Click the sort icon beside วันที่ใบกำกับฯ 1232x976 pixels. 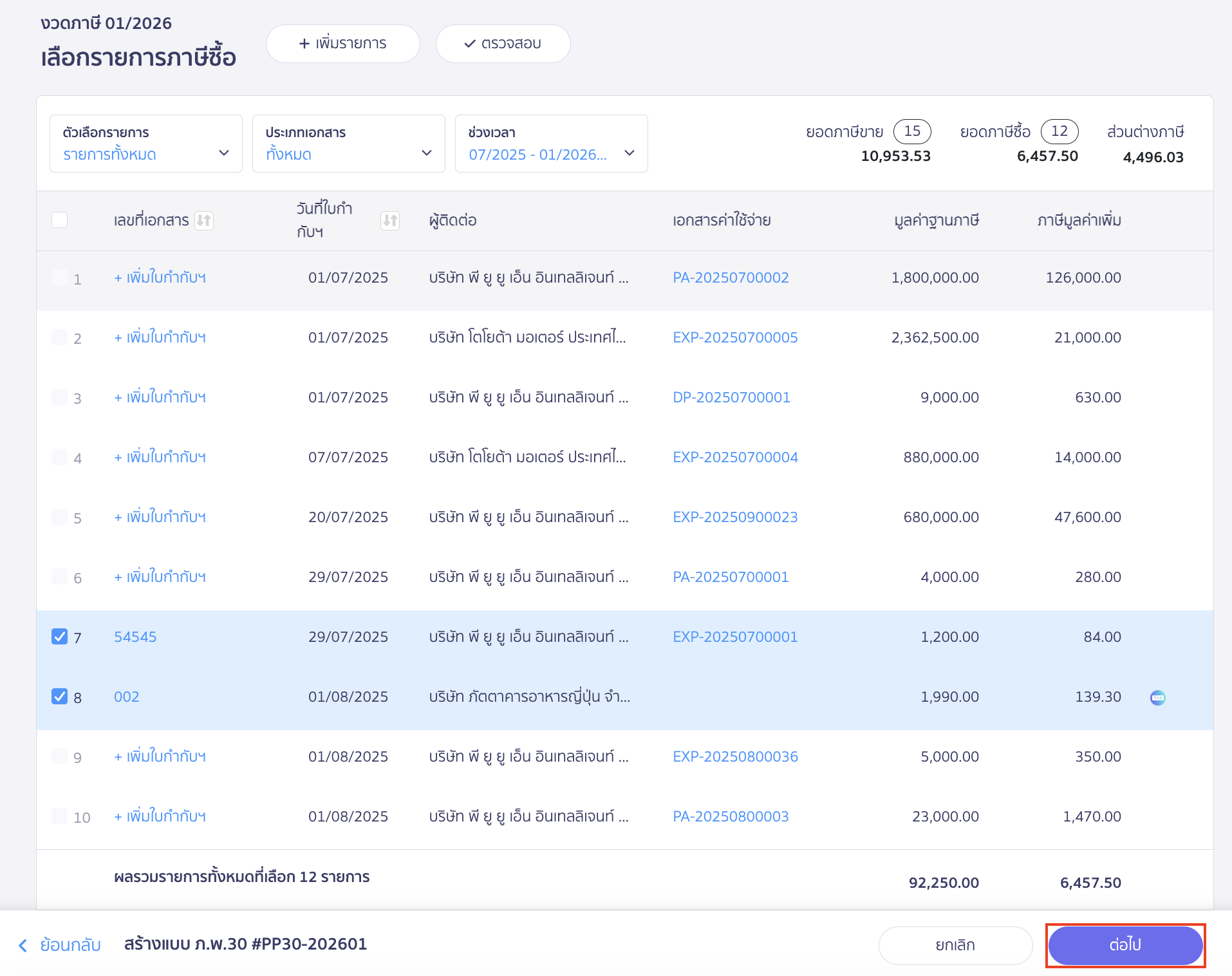coord(390,221)
